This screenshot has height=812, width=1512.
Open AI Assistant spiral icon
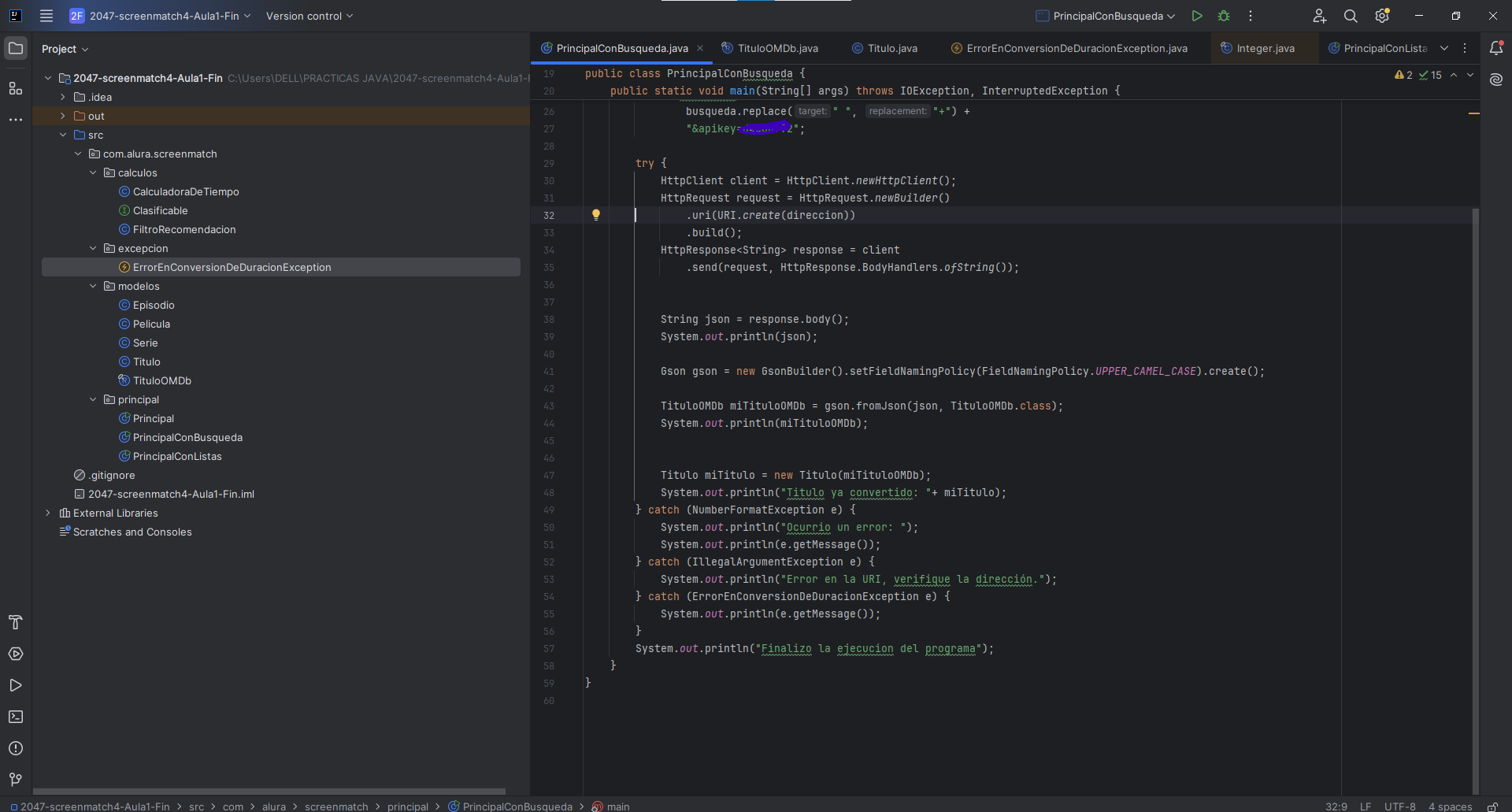(x=1496, y=80)
